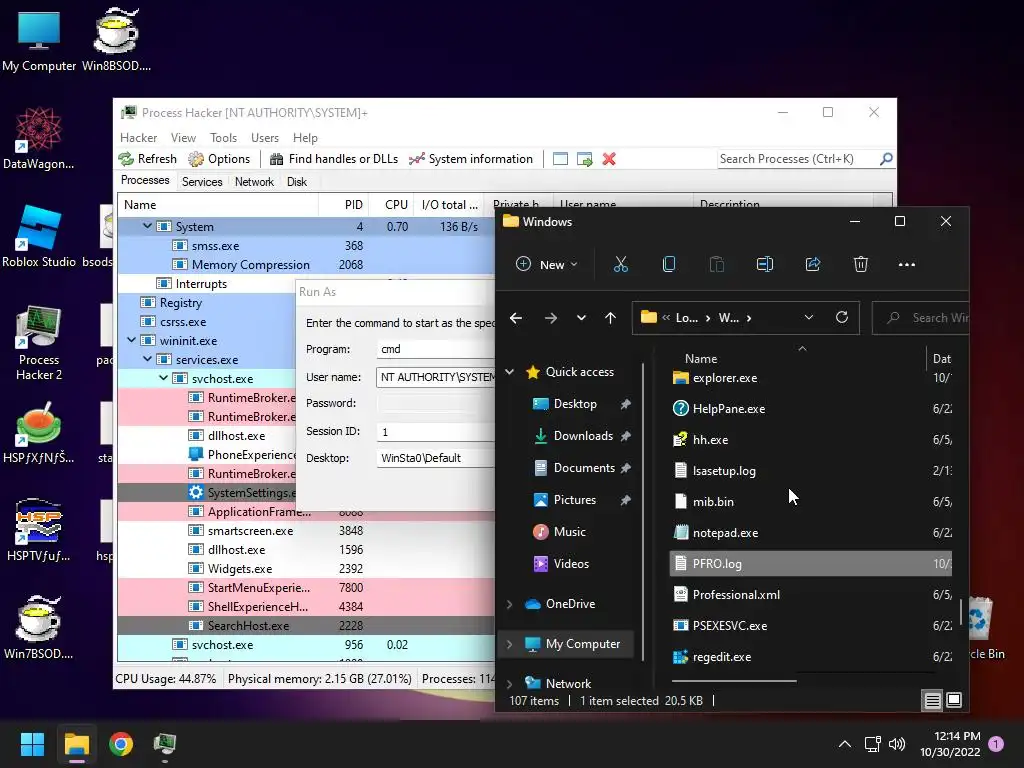Show hidden system tray icons
The height and width of the screenshot is (768, 1024).
click(x=844, y=744)
